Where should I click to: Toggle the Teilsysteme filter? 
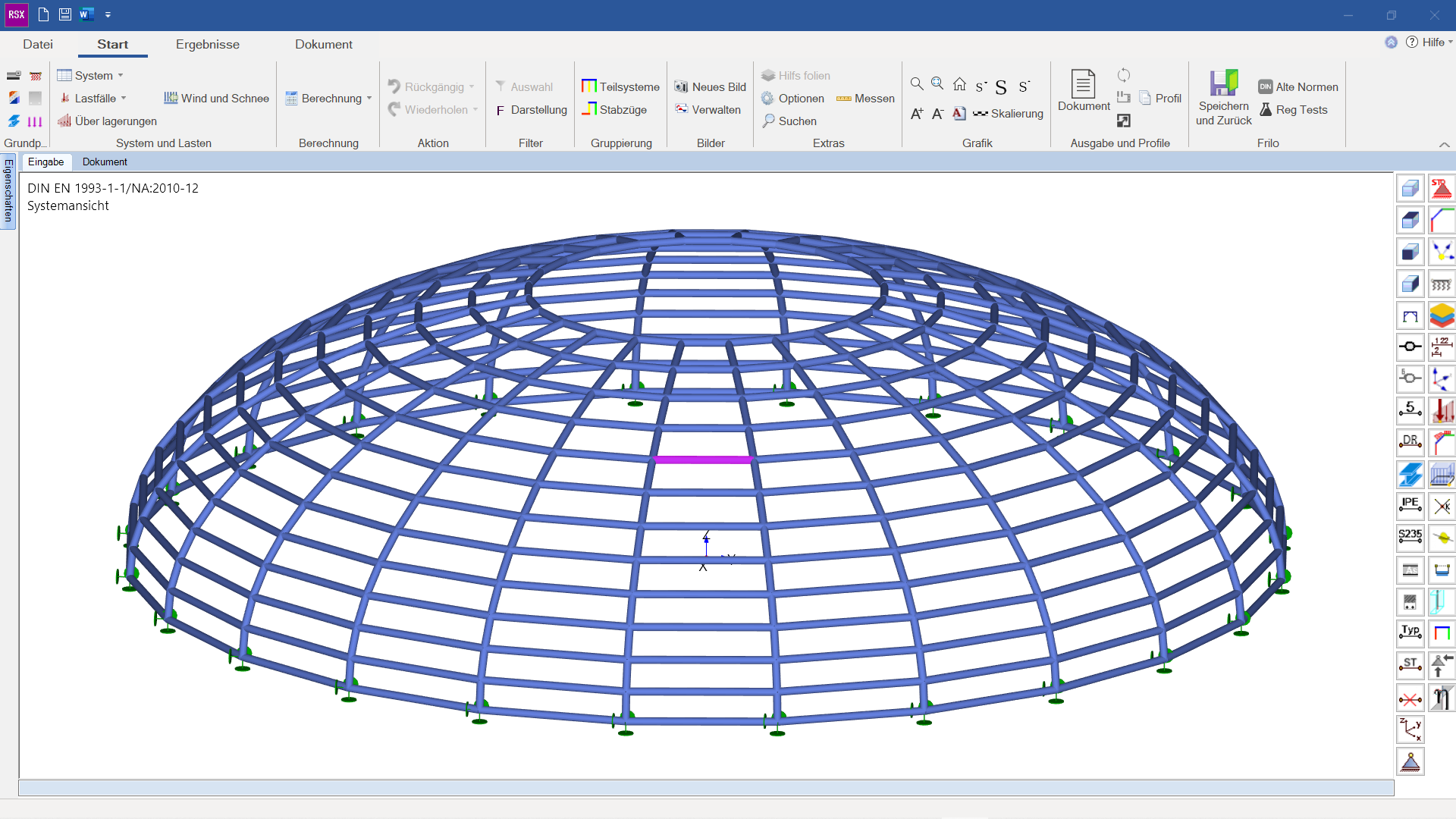tap(620, 86)
